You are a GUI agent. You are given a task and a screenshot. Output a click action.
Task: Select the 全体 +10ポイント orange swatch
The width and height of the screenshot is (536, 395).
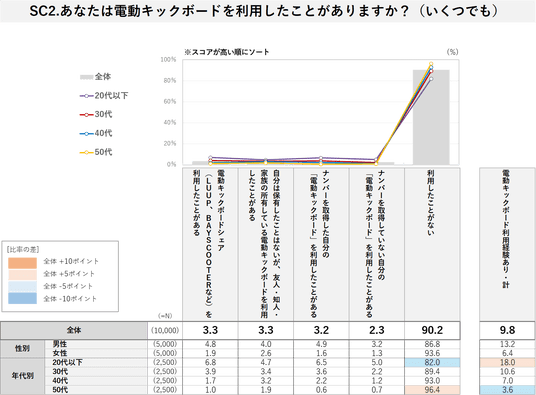coord(22,263)
